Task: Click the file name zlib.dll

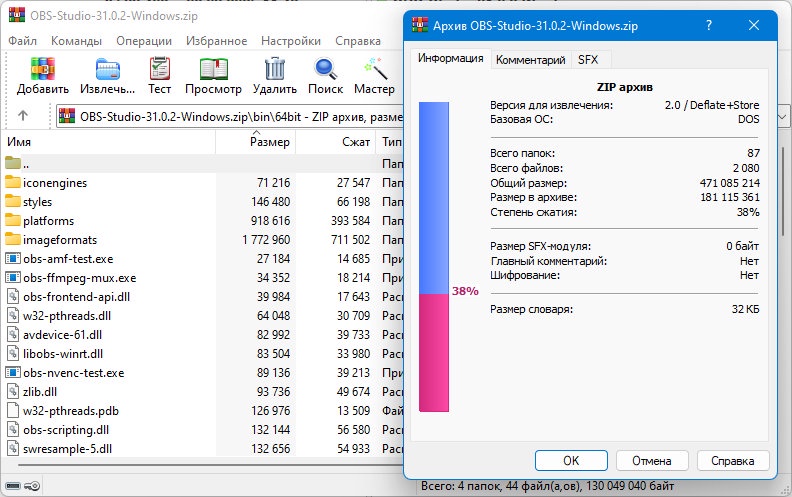Action: [40, 391]
